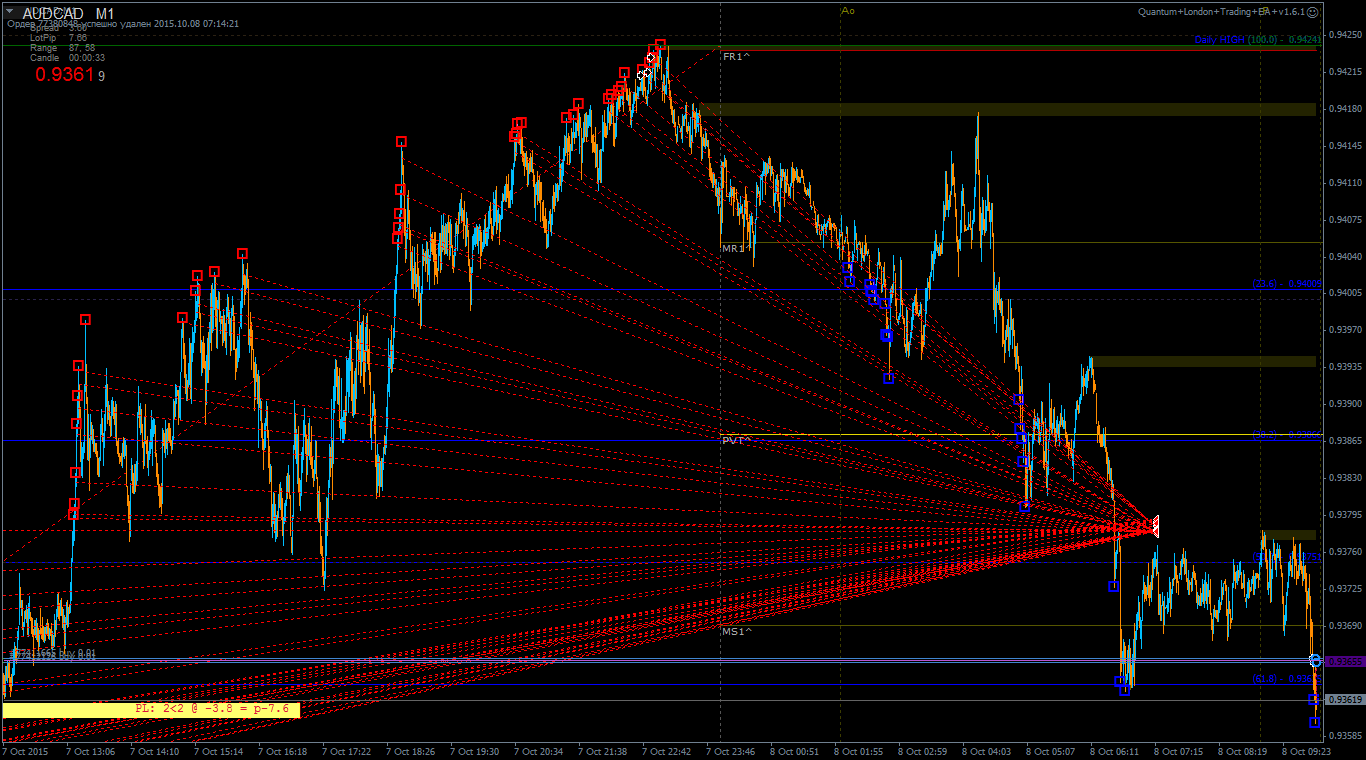This screenshot has width=1366, height=760.
Task: Click the 0.94250 price scale value
Action: (x=1343, y=35)
